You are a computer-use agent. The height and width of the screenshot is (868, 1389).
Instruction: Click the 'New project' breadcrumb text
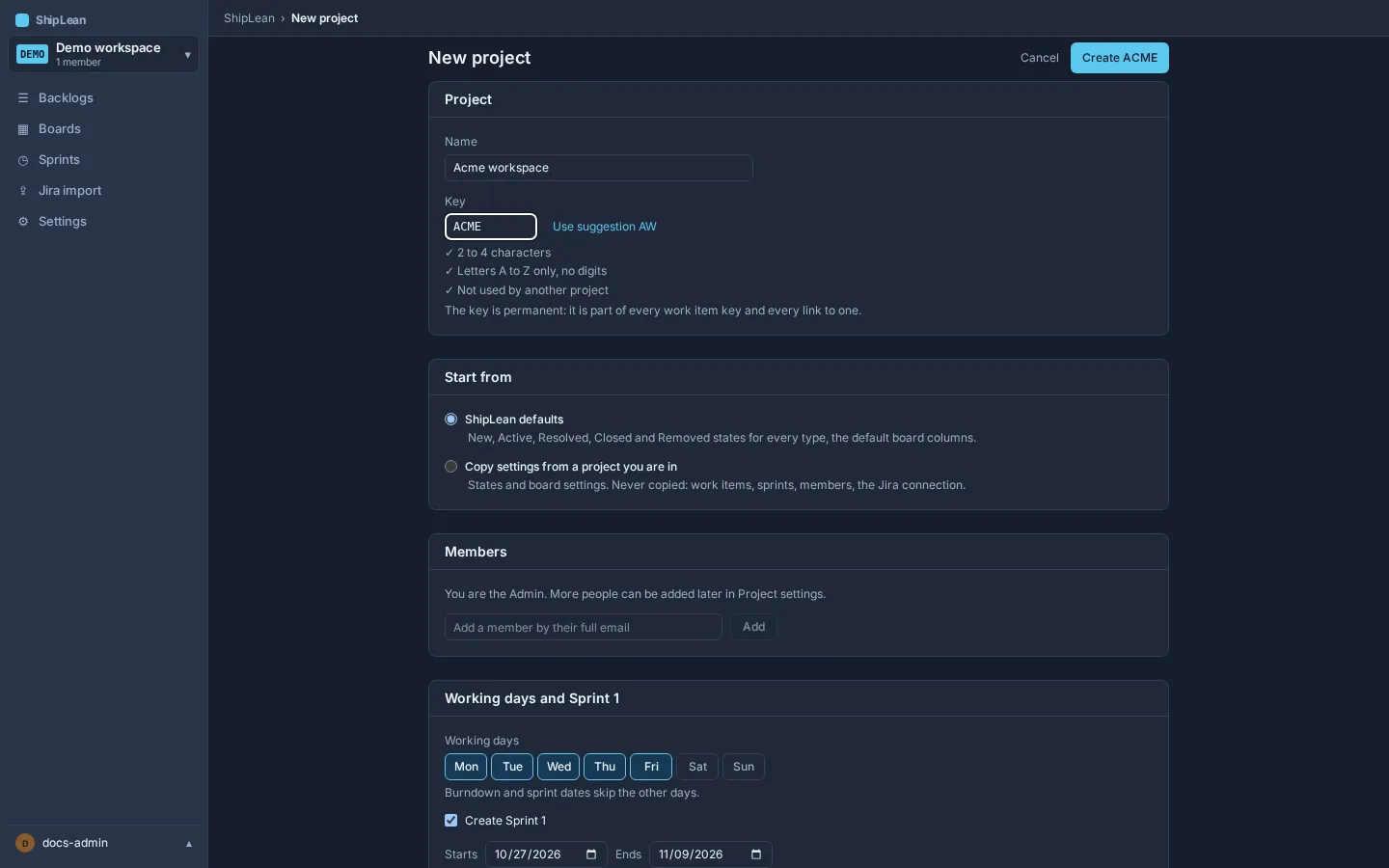pos(325,18)
